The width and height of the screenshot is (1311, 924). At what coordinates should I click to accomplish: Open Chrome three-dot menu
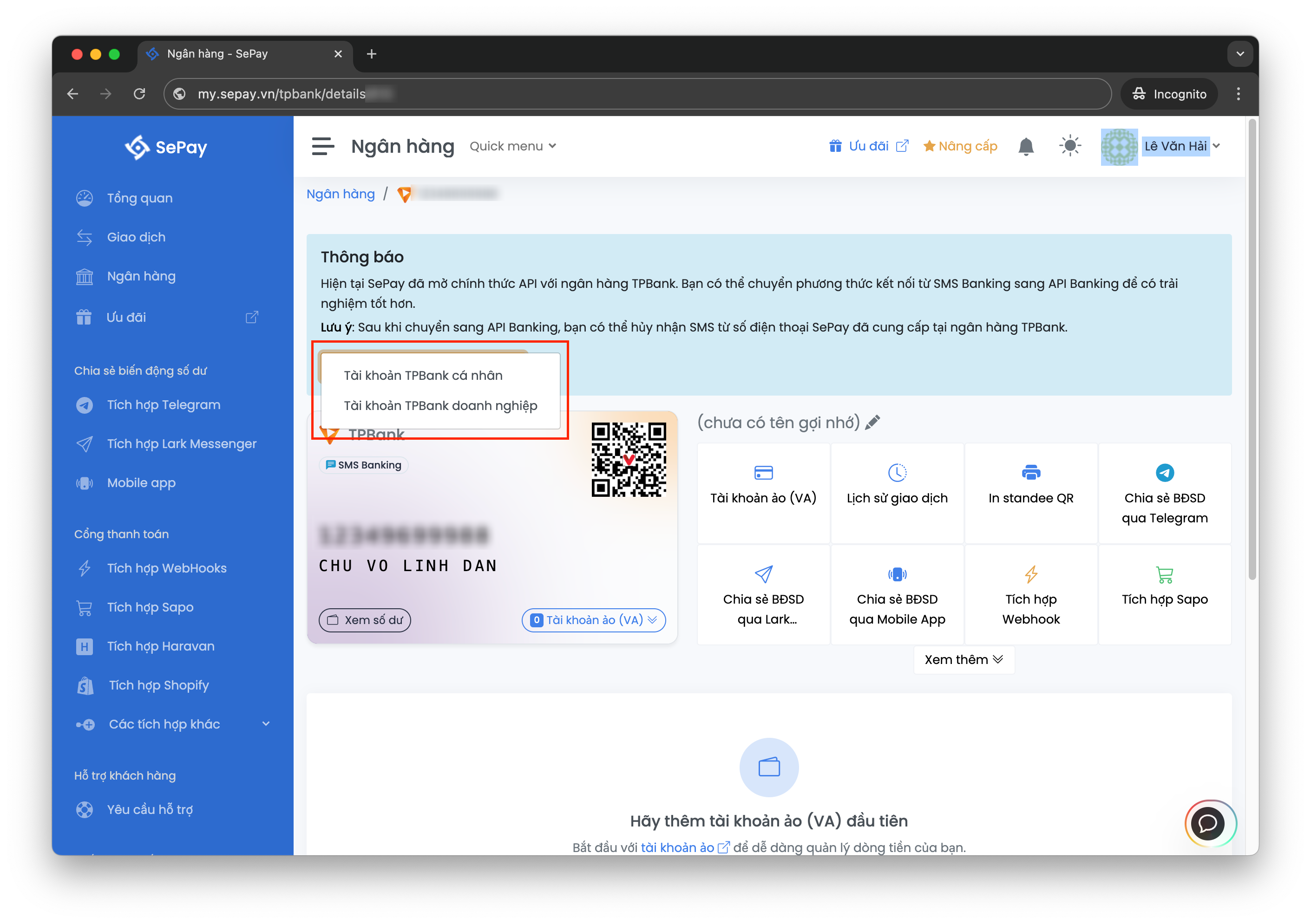pyautogui.click(x=1238, y=94)
